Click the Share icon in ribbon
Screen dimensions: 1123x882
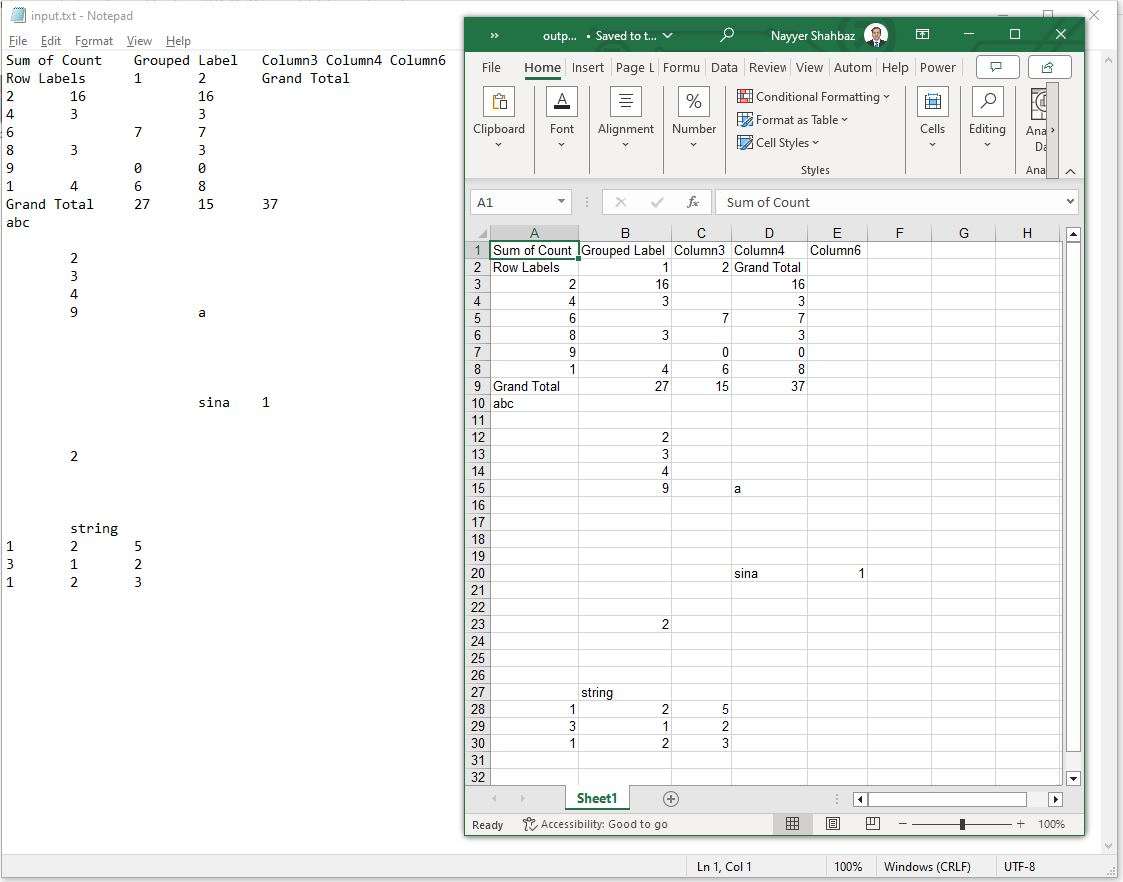pos(1048,67)
